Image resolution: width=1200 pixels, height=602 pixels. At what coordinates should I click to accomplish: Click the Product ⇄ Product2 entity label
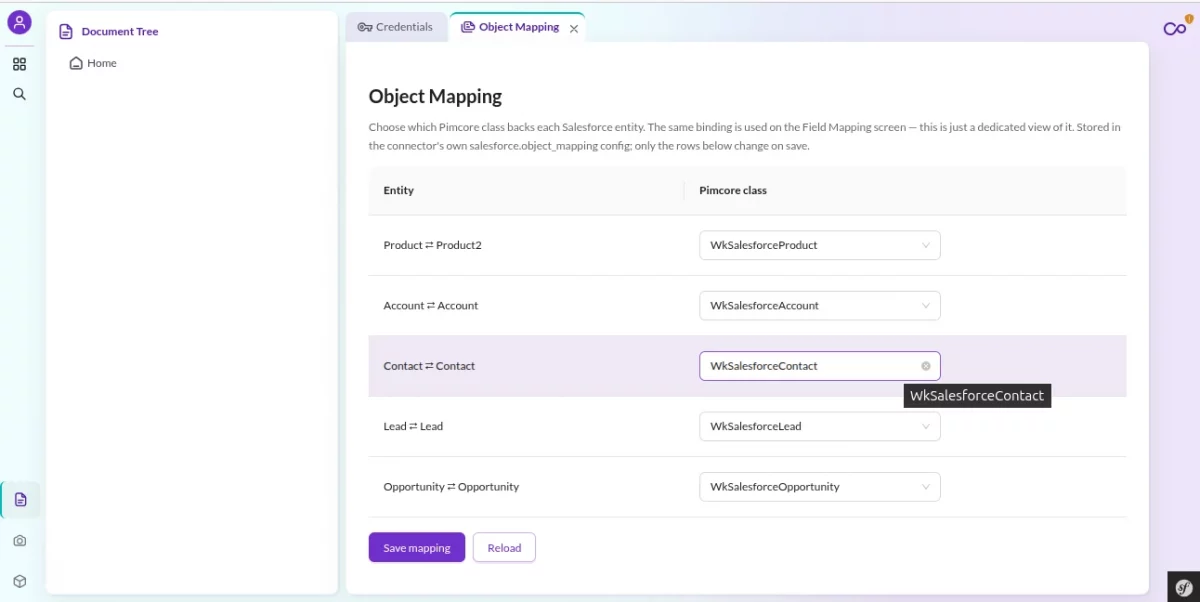coord(433,245)
